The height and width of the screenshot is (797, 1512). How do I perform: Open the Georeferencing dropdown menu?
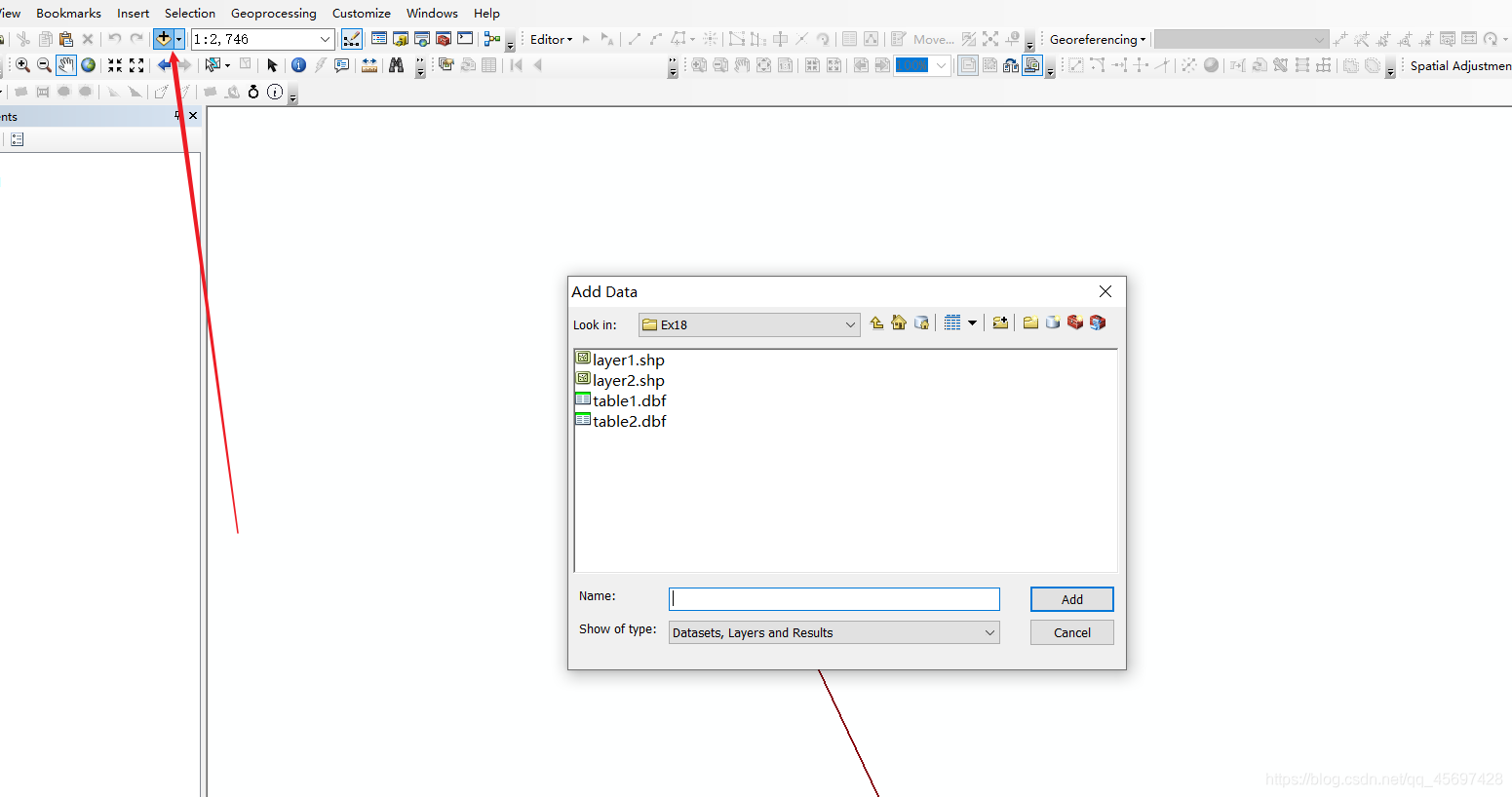1097,39
